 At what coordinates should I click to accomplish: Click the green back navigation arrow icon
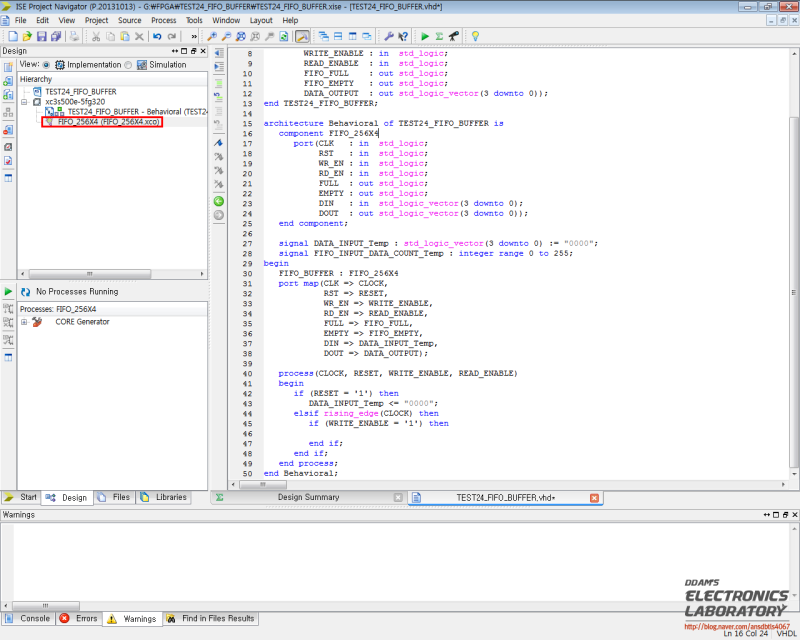[219, 201]
